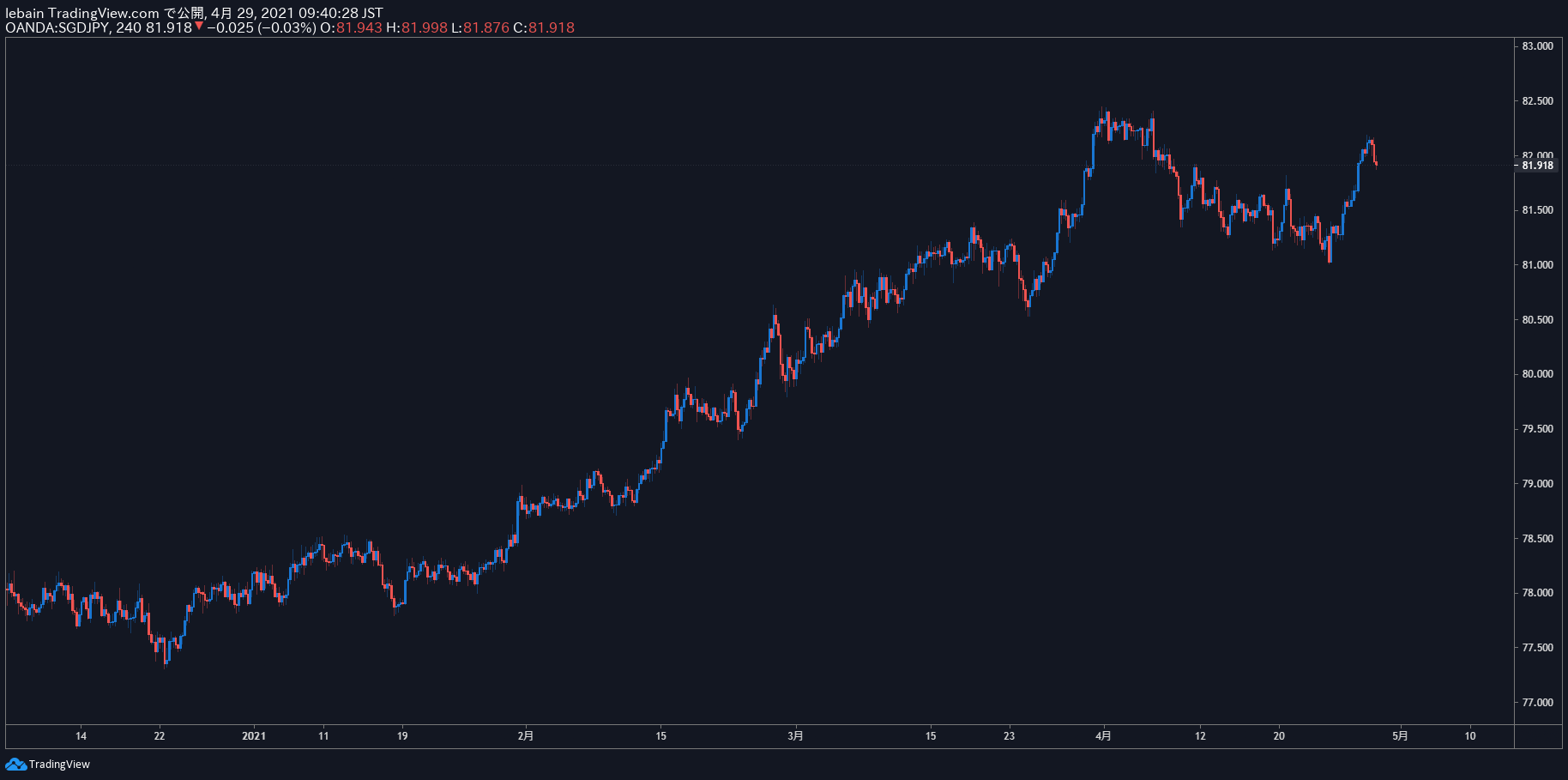Click the 12 date label on time axis
Viewport: 1568px width, 780px height.
tap(1200, 735)
